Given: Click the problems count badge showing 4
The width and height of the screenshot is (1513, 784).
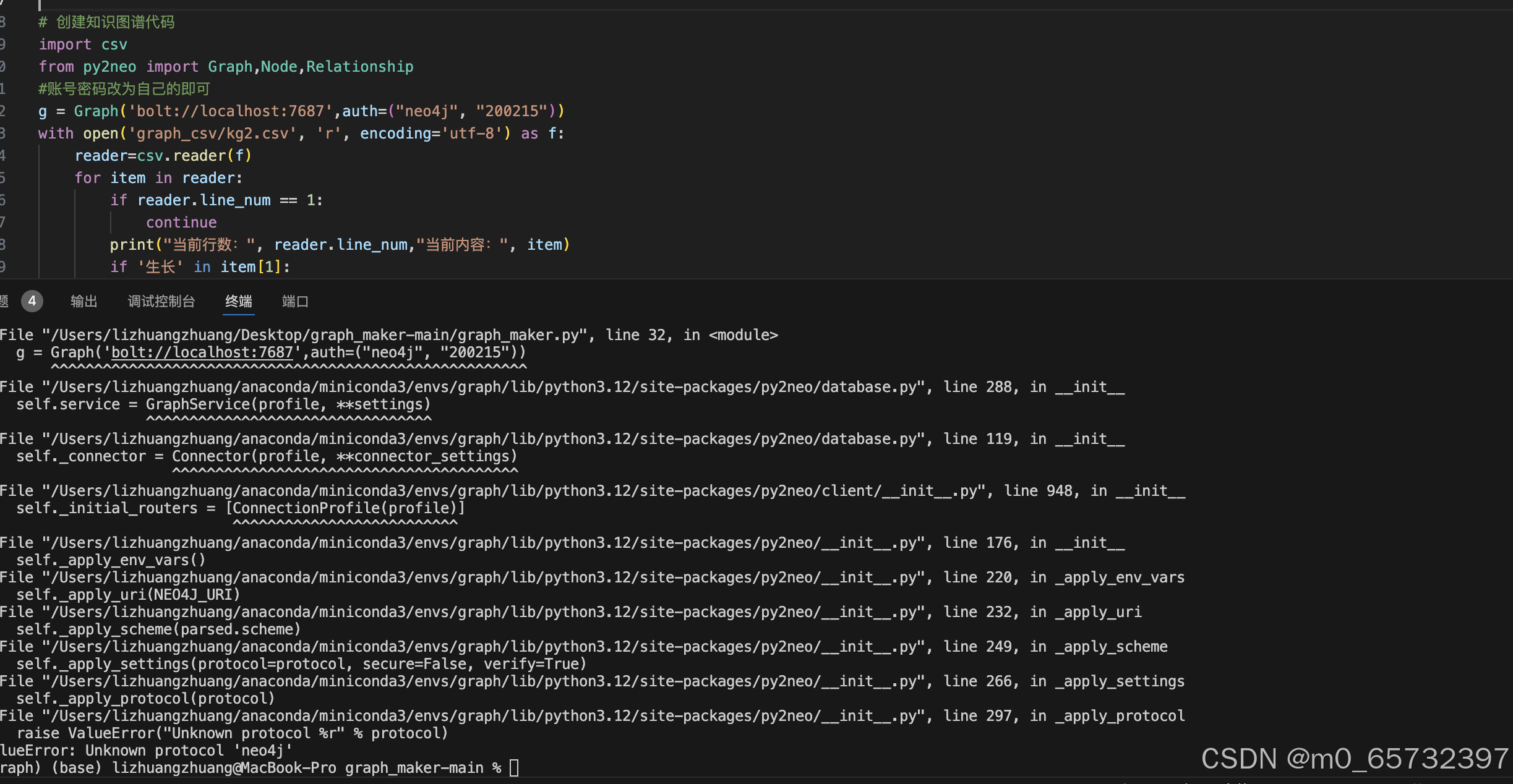Looking at the screenshot, I should 32,302.
